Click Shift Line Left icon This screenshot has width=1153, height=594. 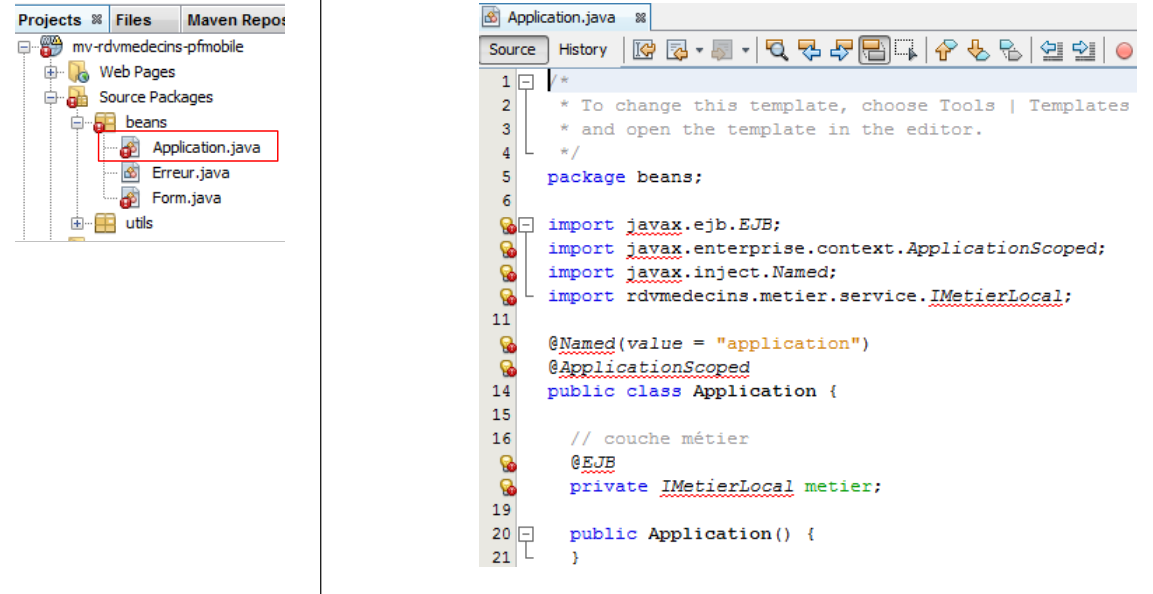coord(1050,50)
